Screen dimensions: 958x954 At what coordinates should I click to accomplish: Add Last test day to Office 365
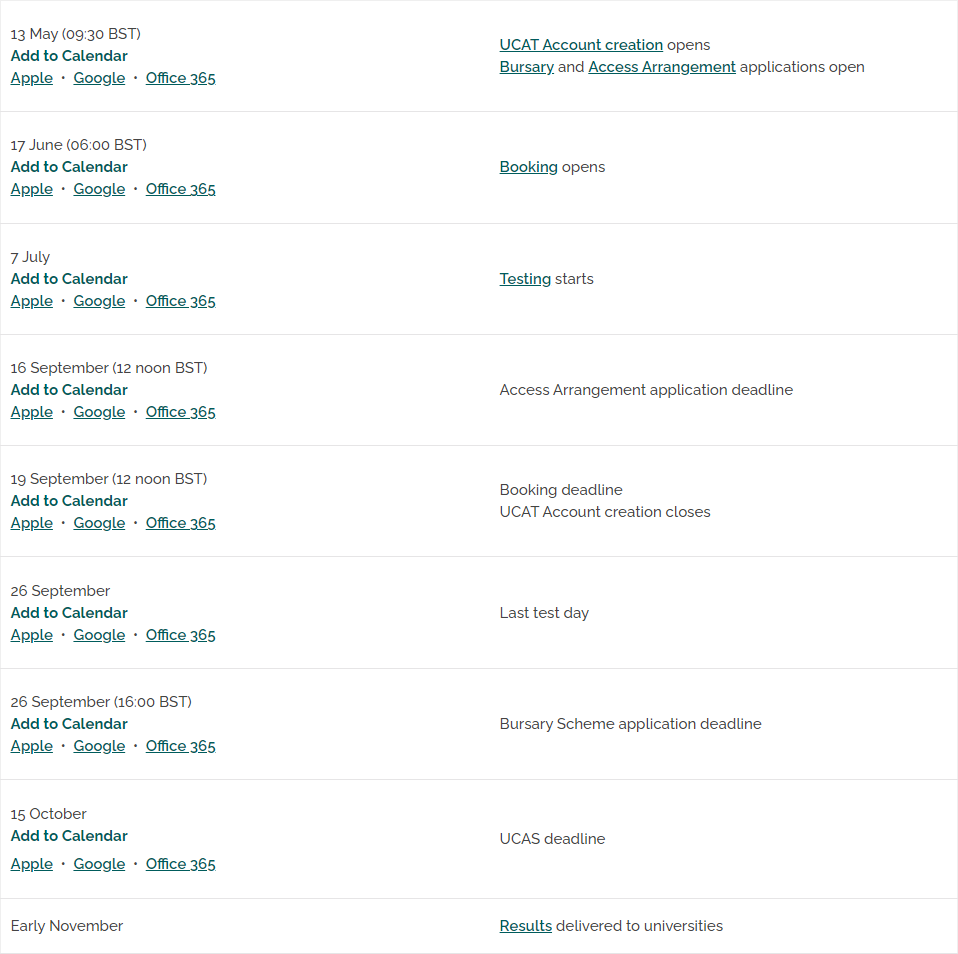coord(180,635)
